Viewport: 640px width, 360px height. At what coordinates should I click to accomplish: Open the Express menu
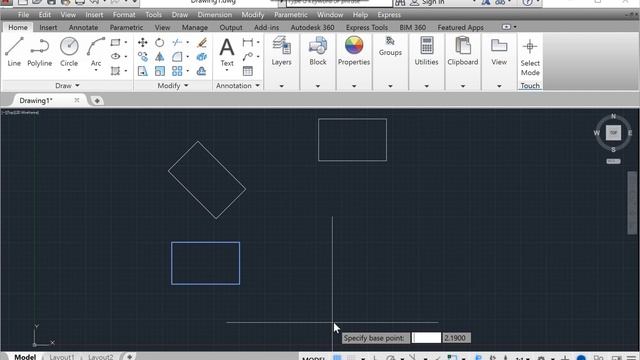[x=389, y=15]
